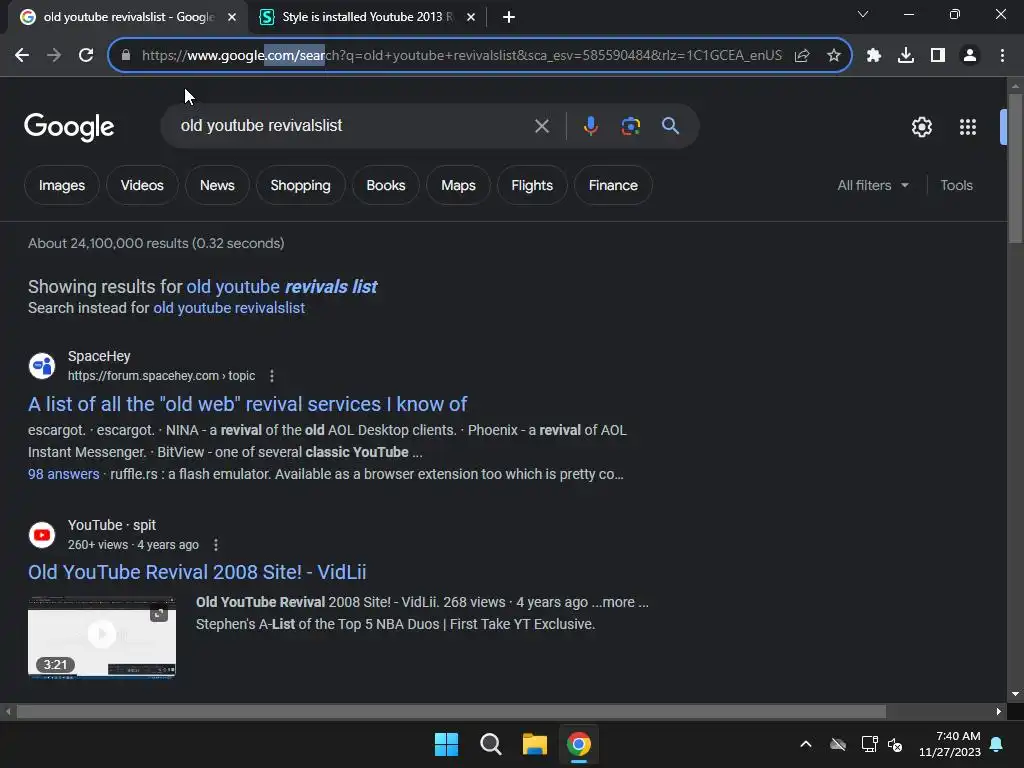Click inside the Google search field
Image resolution: width=1024 pixels, height=768 pixels.
353,126
